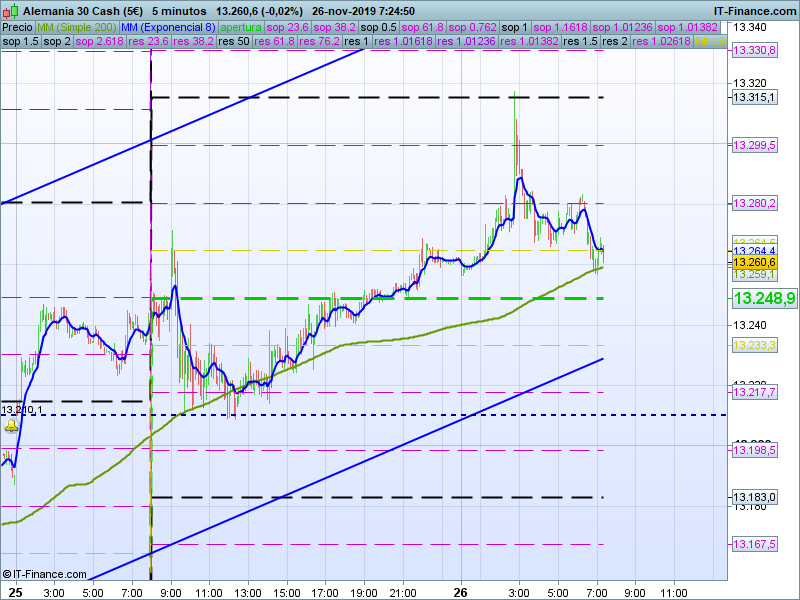The image size is (800, 600).
Task: Open the MM (Exponencial 8) indicator label
Action: [168, 27]
